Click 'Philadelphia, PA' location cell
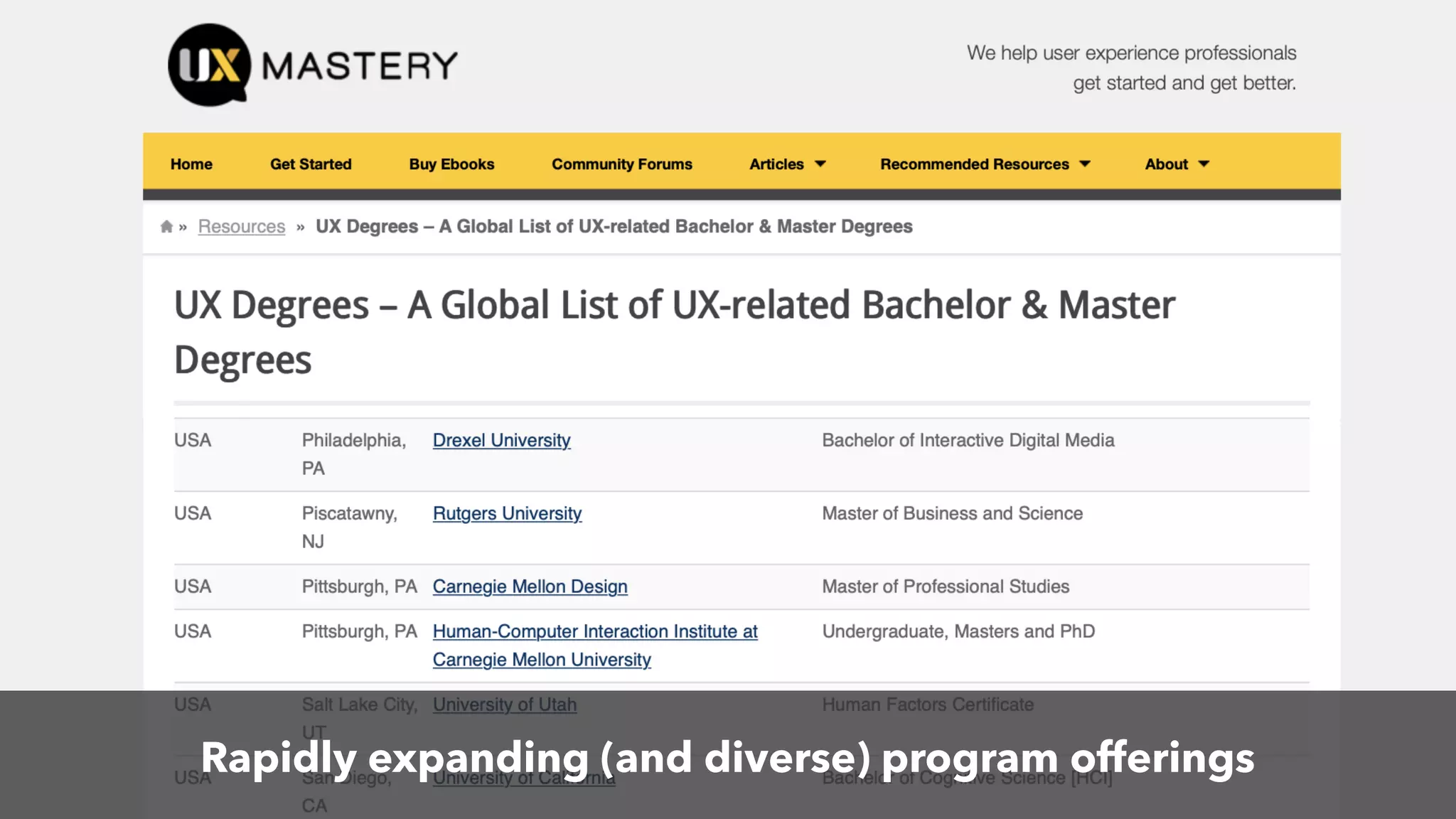1456x819 pixels. tap(354, 454)
